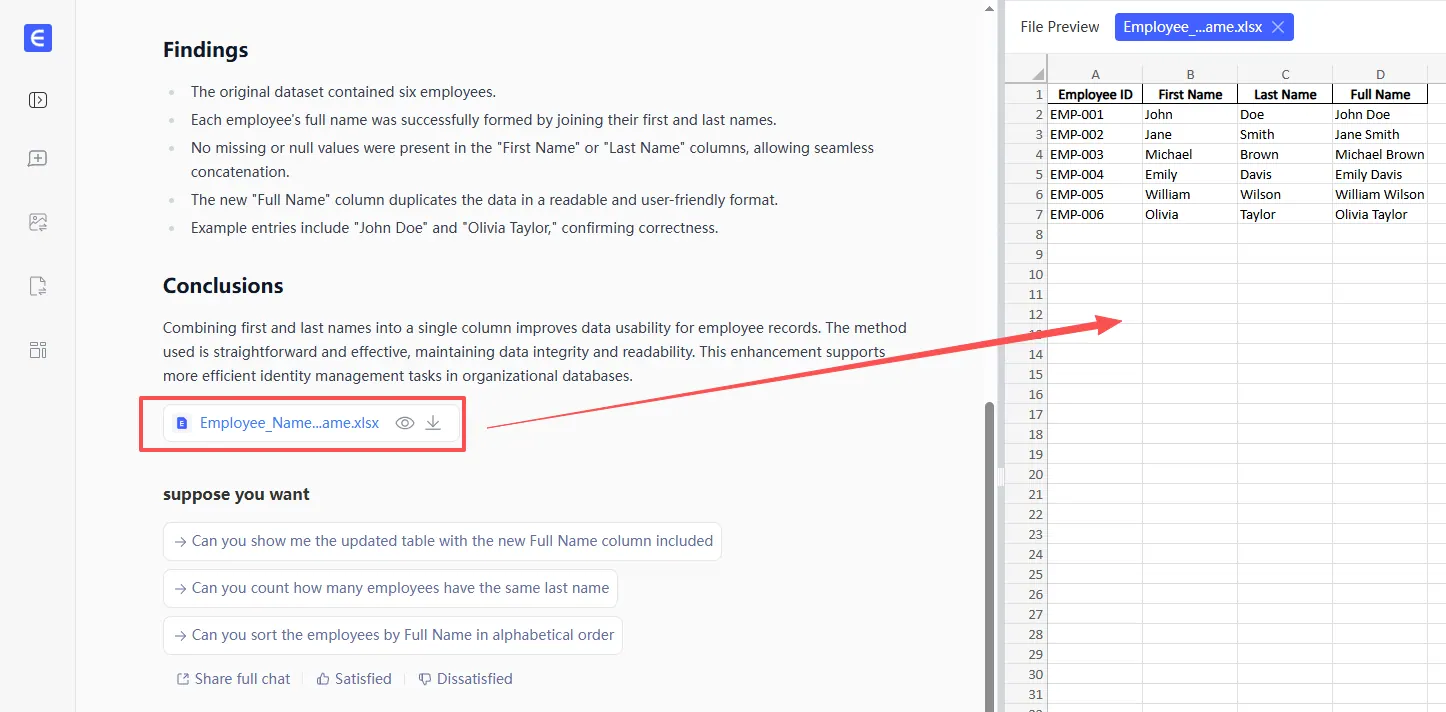Choose suggestion to show updated table
The image size is (1446, 712).
[x=442, y=541]
